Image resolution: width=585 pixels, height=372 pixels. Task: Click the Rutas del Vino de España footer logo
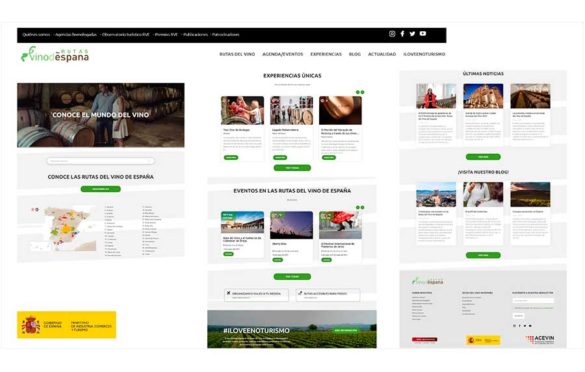(x=428, y=281)
